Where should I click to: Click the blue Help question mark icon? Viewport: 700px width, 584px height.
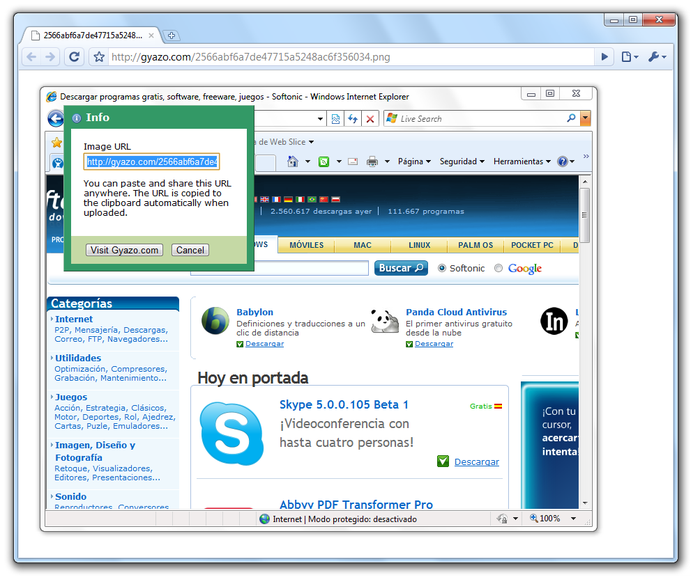pos(562,162)
